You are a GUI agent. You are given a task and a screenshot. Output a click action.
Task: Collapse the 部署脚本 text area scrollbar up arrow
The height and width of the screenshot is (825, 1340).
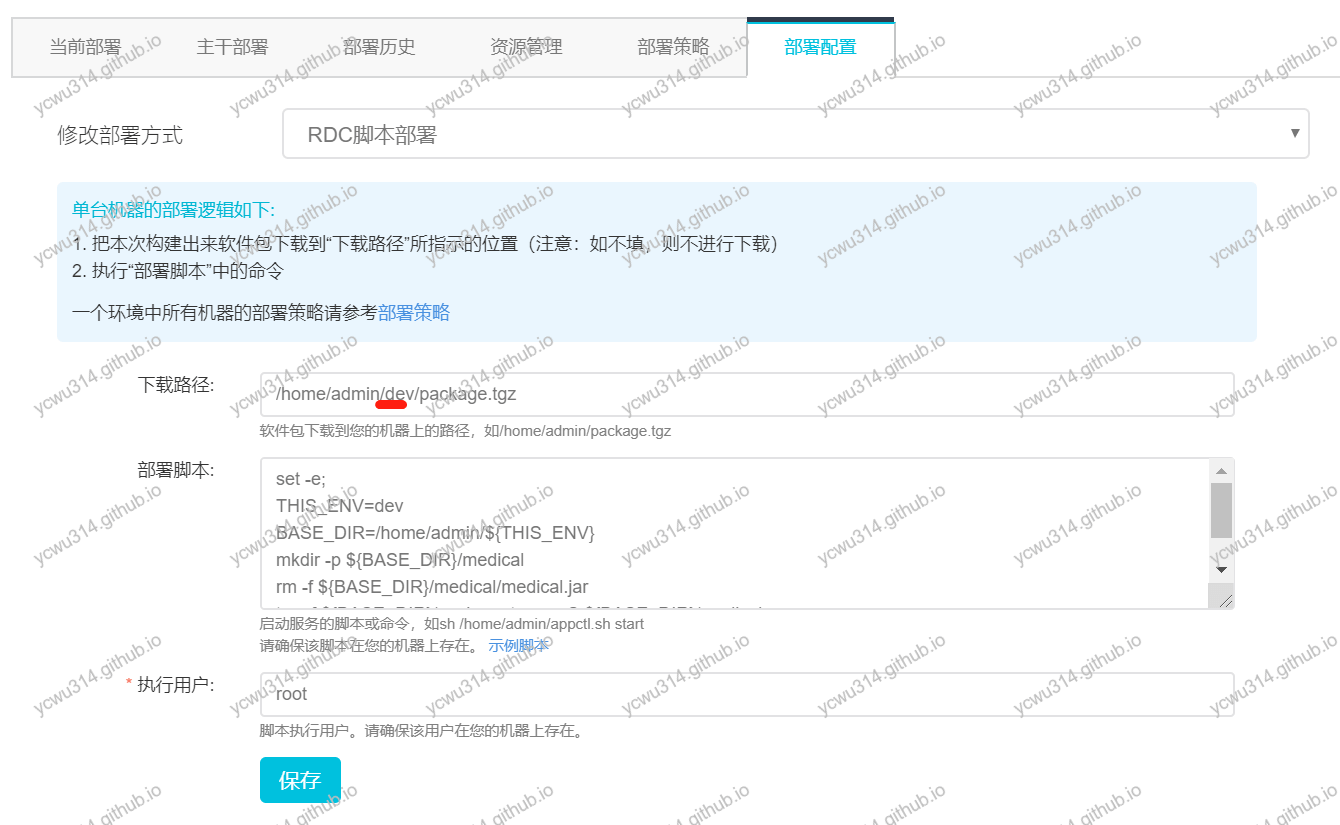click(1221, 471)
